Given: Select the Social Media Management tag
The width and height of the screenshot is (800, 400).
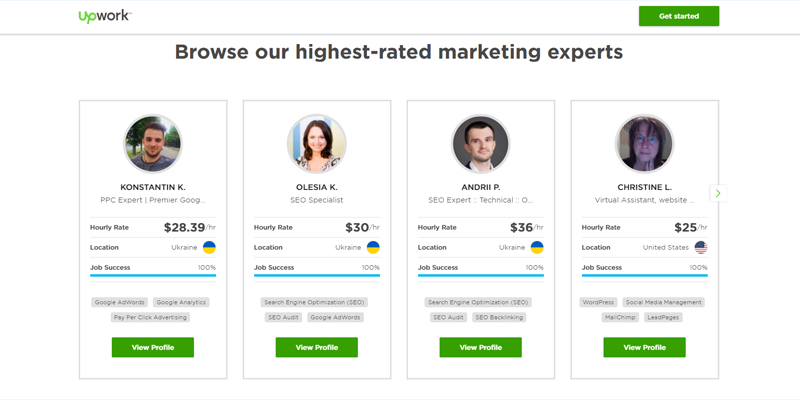Looking at the screenshot, I should [661, 302].
